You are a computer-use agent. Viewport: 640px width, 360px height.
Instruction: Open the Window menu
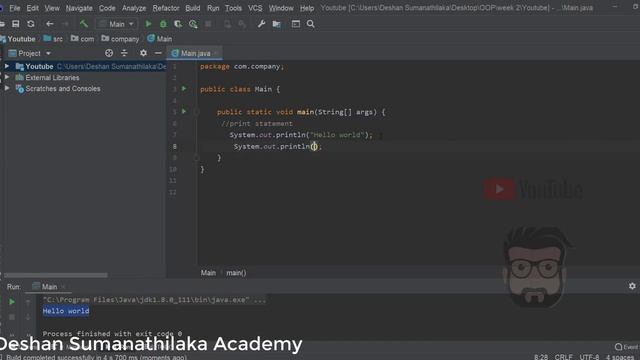[x=281, y=8]
